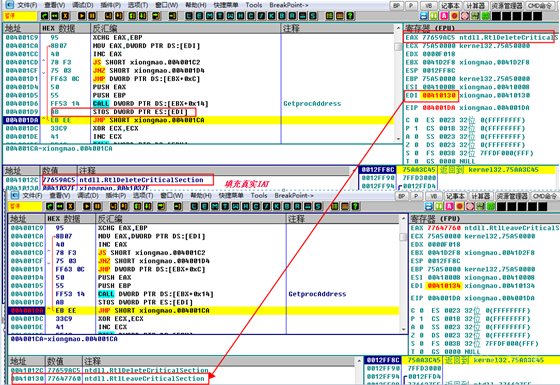Click Help question-mark icon in upper toolbar
The image size is (560, 385).
click(x=350, y=16)
